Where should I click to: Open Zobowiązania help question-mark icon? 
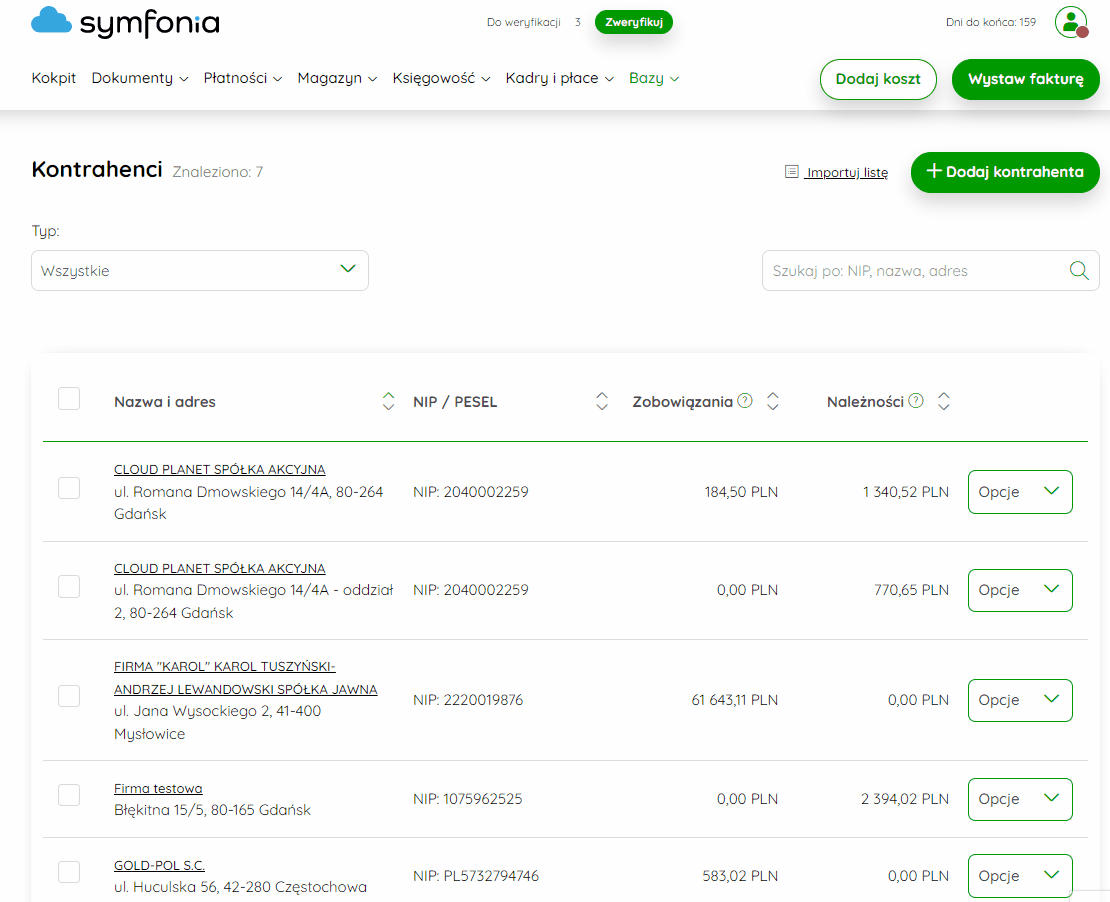(x=745, y=401)
